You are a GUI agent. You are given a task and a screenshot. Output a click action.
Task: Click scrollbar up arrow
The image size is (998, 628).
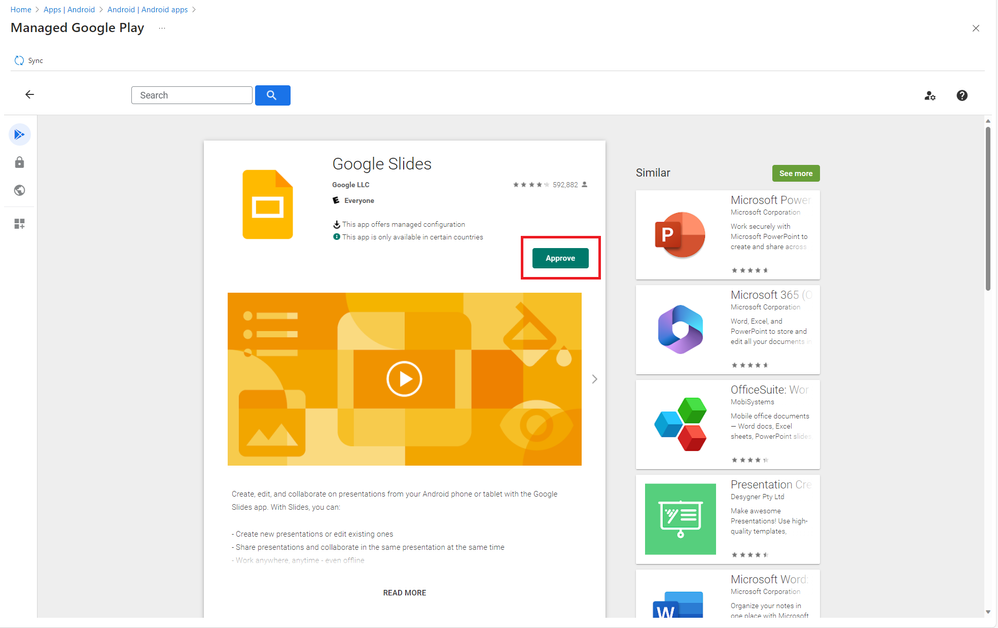coord(988,121)
